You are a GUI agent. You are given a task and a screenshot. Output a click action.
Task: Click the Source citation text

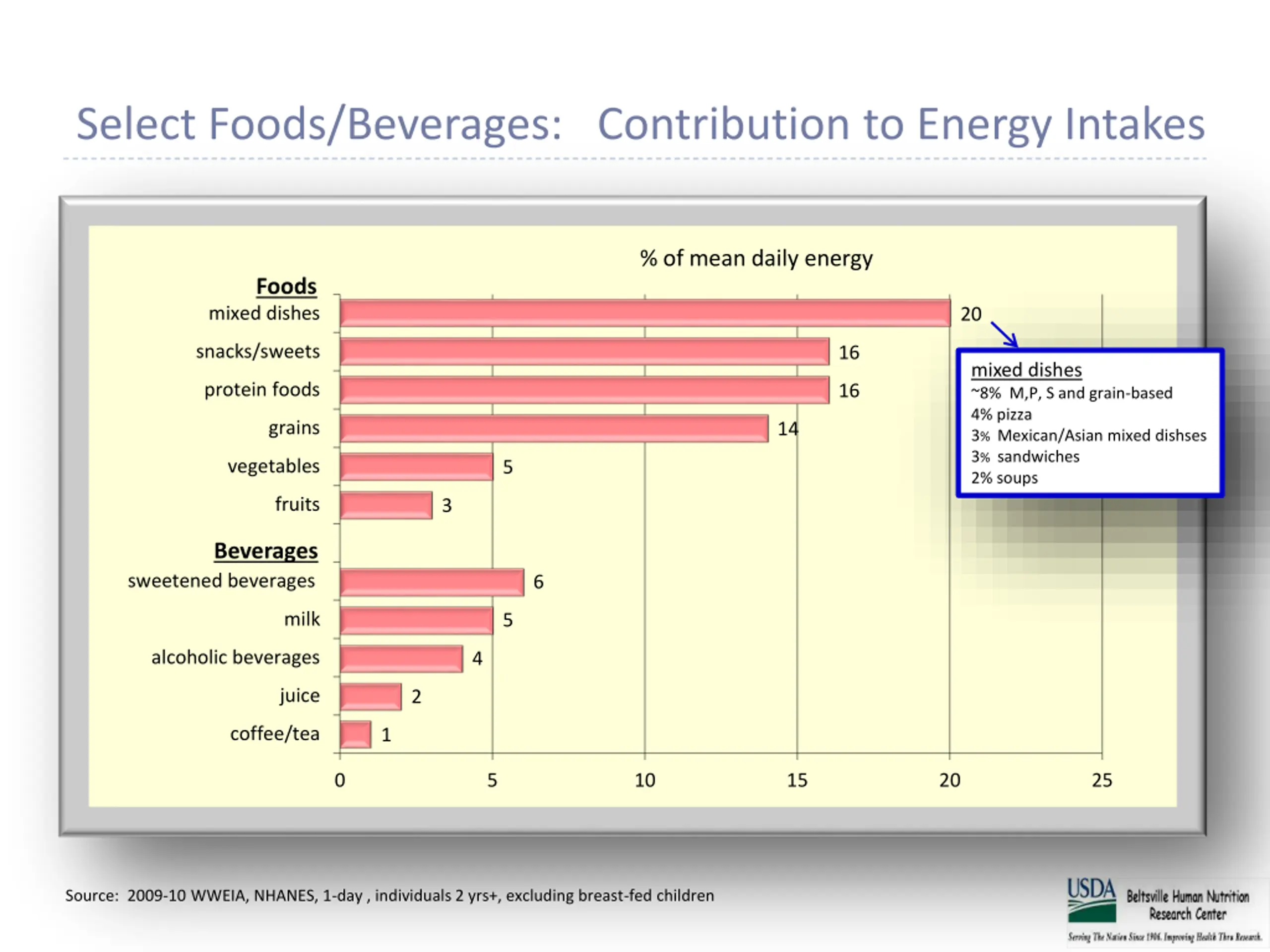(x=389, y=896)
